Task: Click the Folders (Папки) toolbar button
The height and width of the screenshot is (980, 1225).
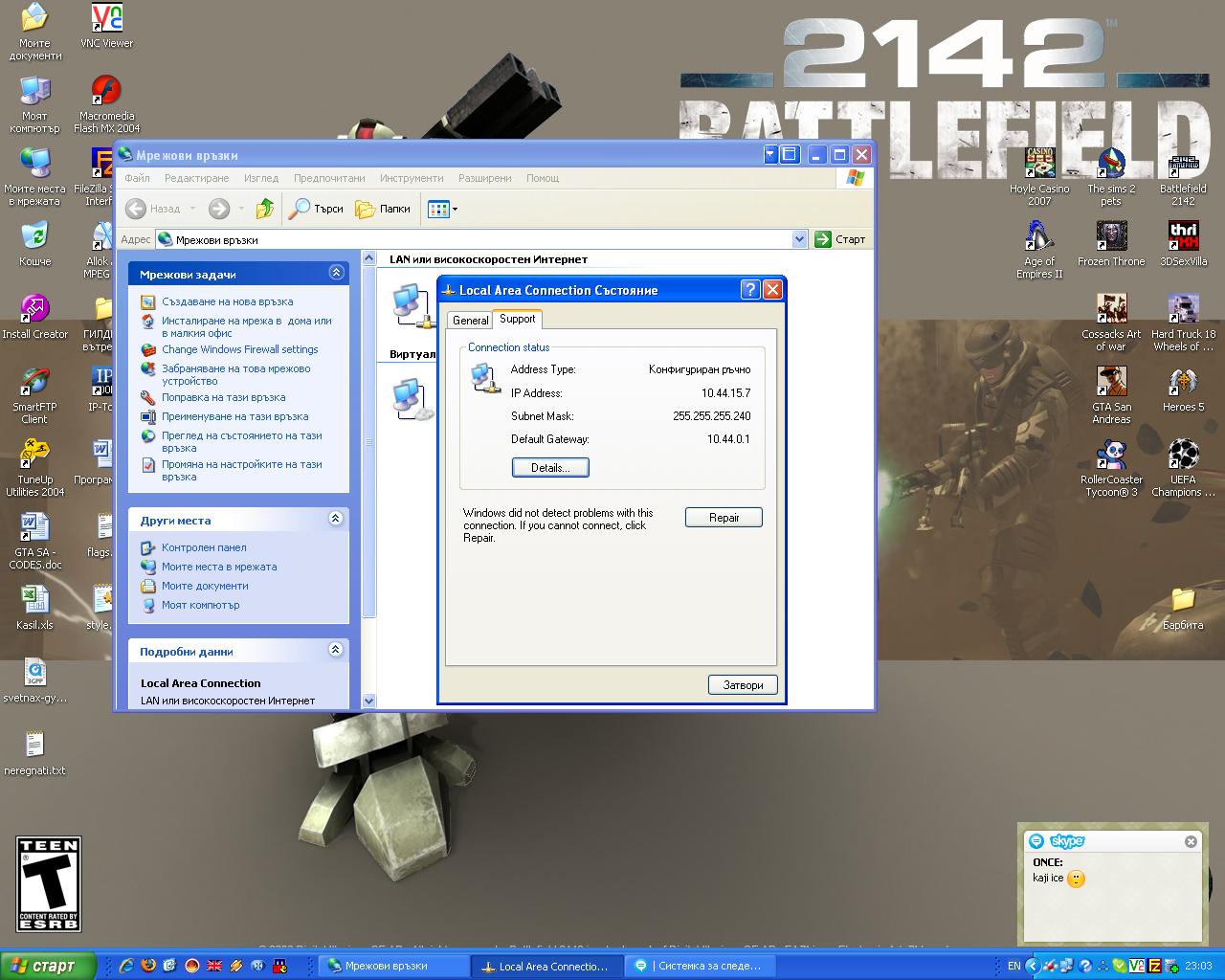Action: (383, 208)
